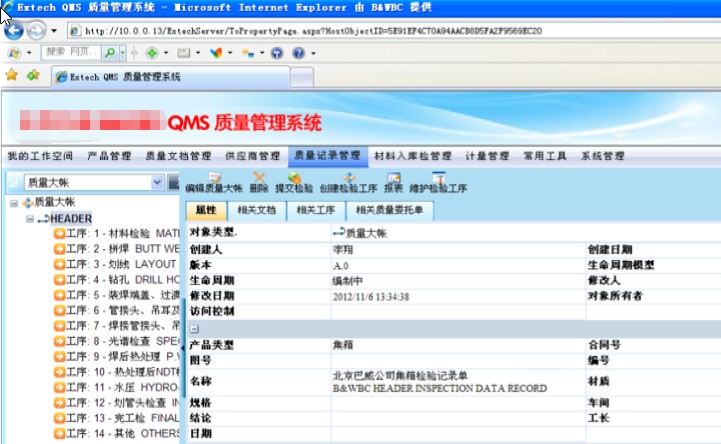Collapse the 质量大帐 root tree node
Image resolution: width=721 pixels, height=444 pixels.
(14, 203)
